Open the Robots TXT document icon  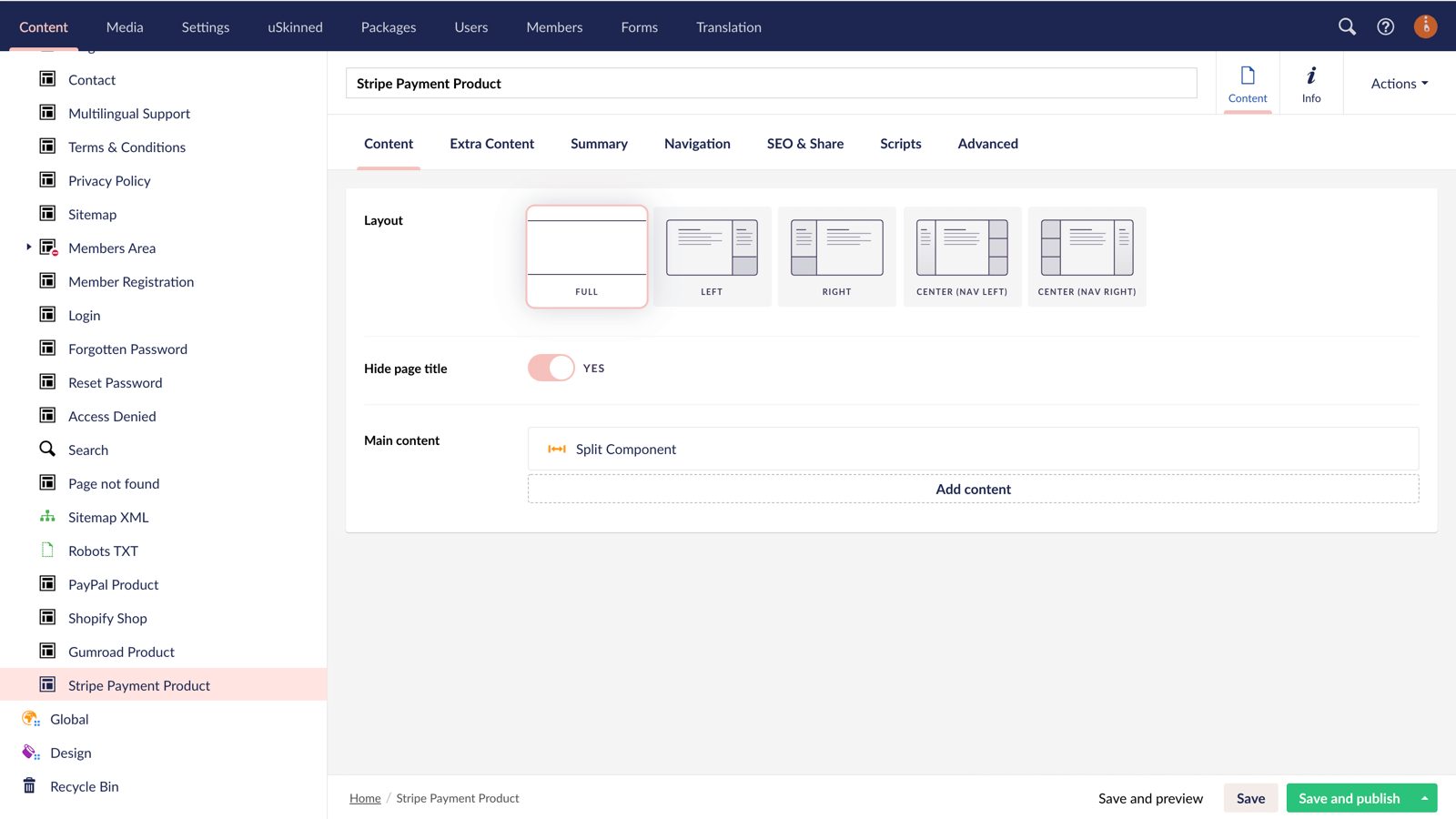point(46,550)
